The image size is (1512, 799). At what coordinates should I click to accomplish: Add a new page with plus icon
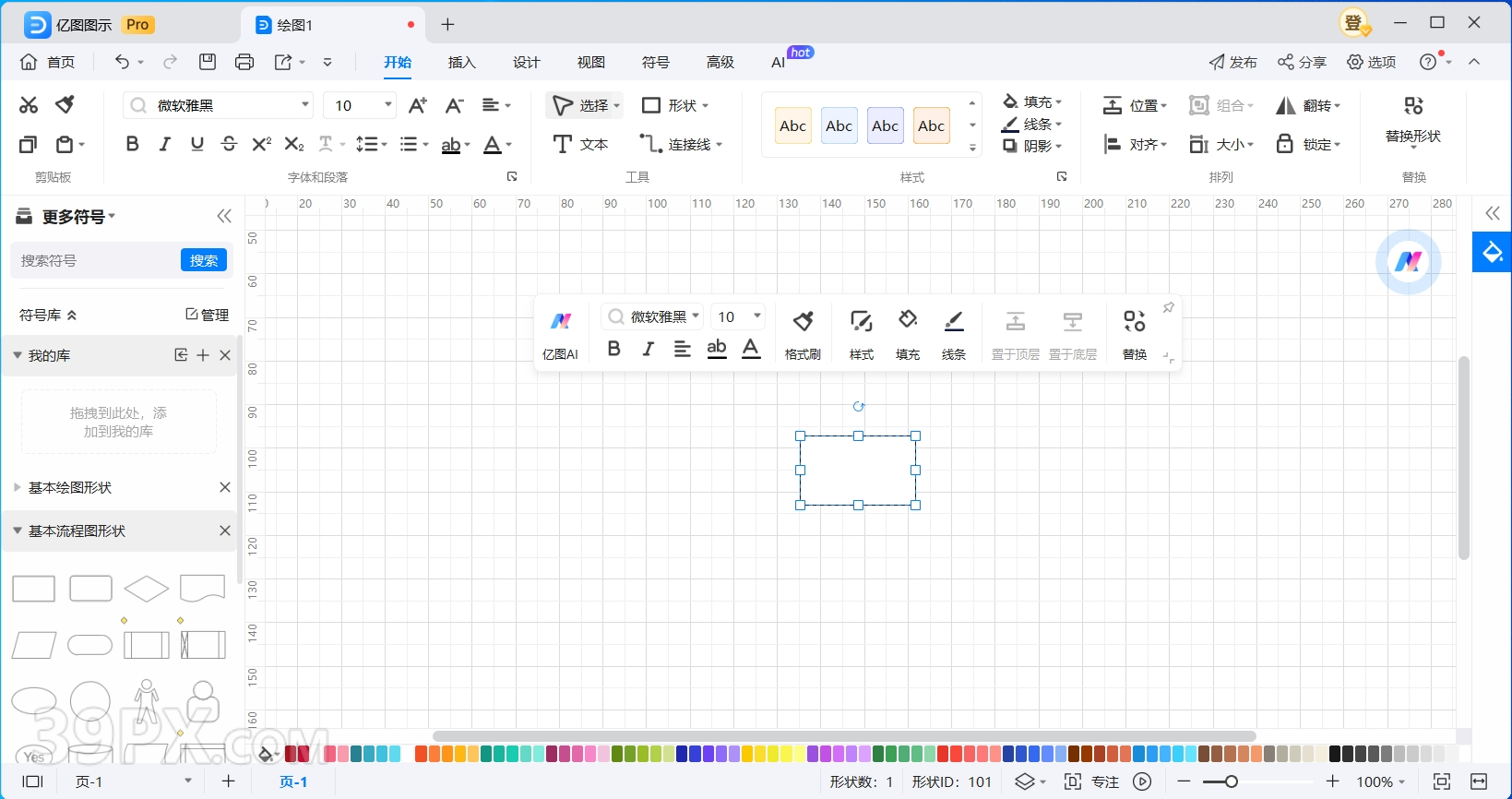pyautogui.click(x=229, y=781)
